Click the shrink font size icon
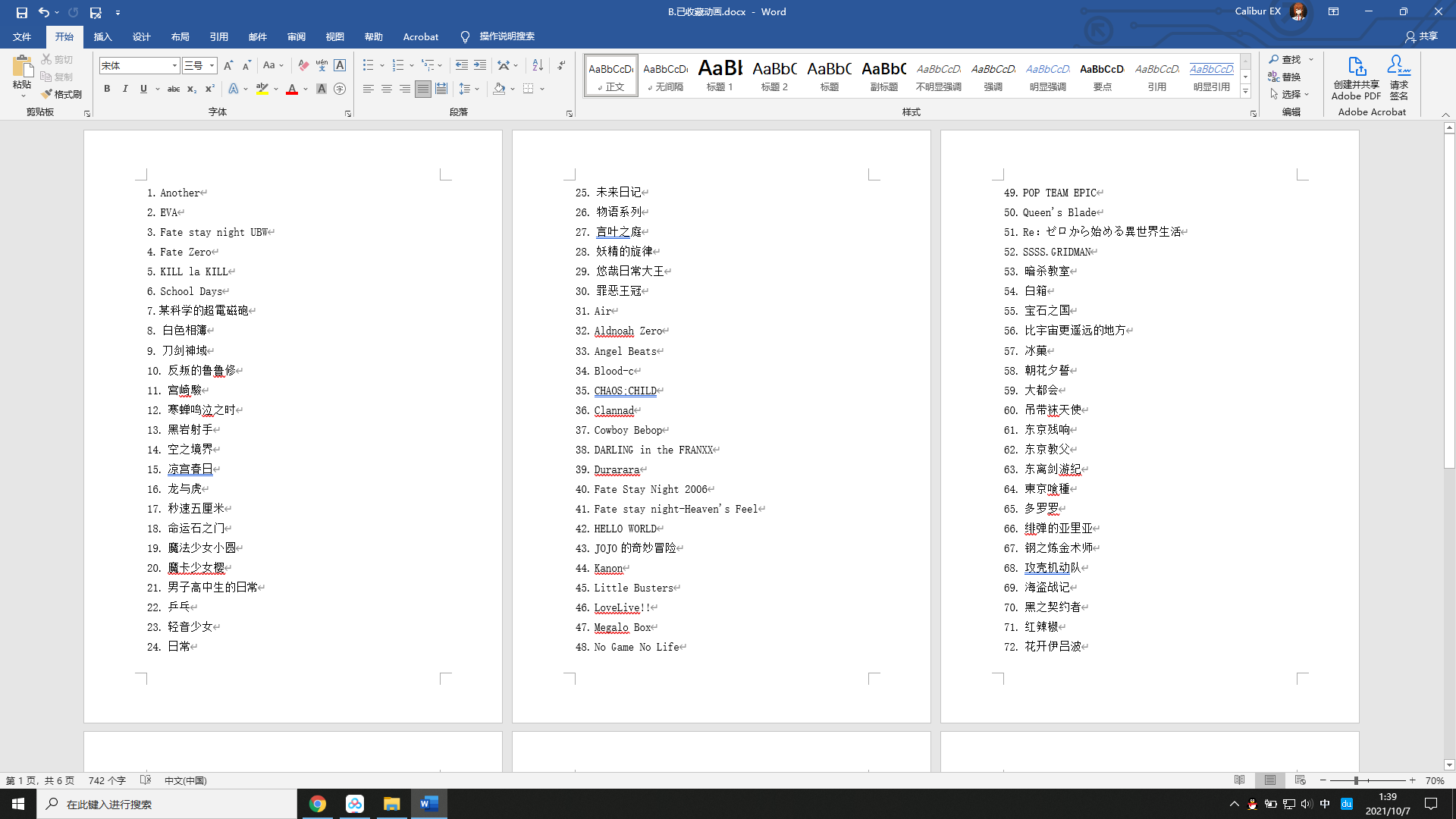This screenshot has height=819, width=1456. 246,66
